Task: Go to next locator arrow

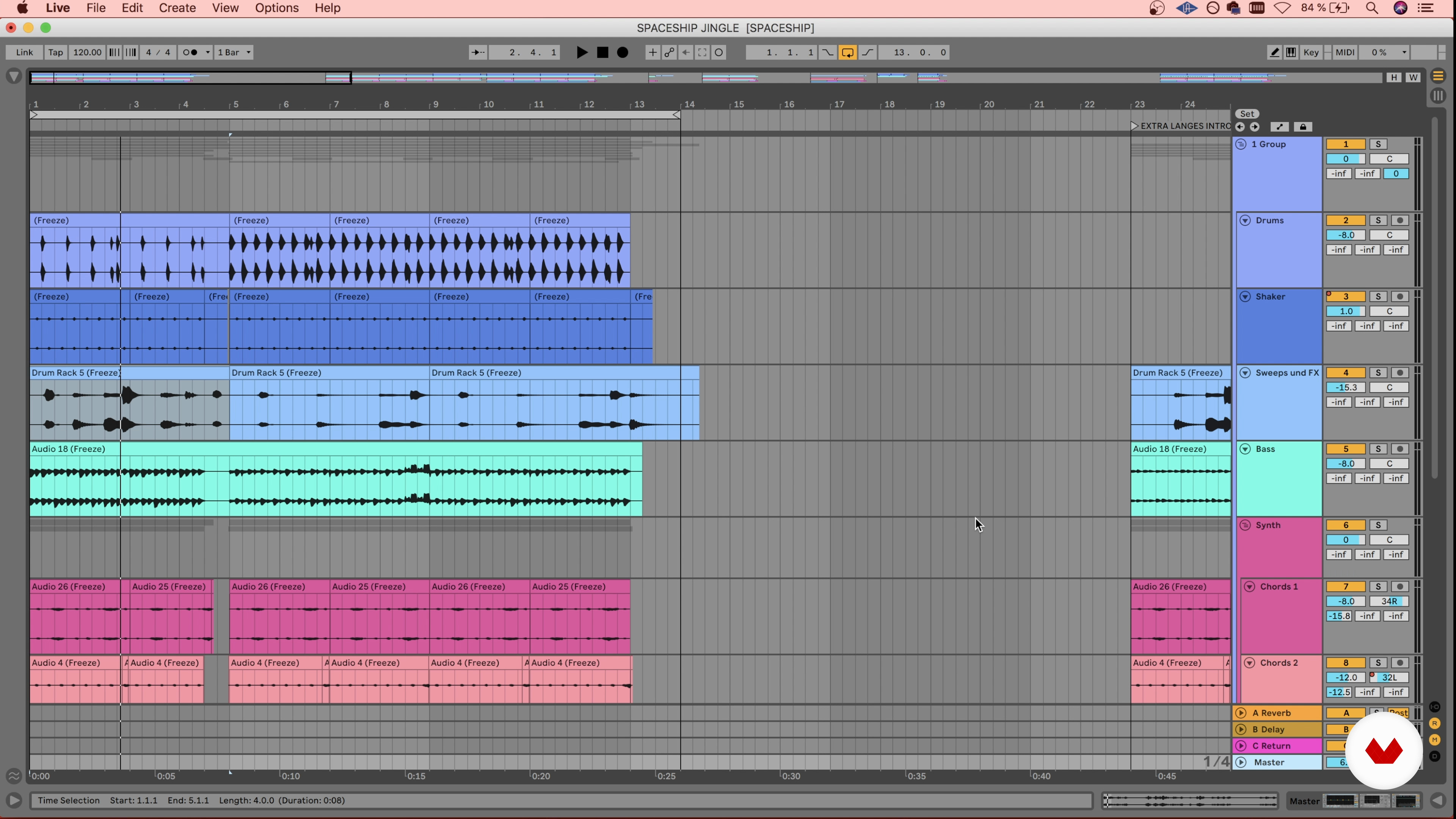Action: (1255, 127)
